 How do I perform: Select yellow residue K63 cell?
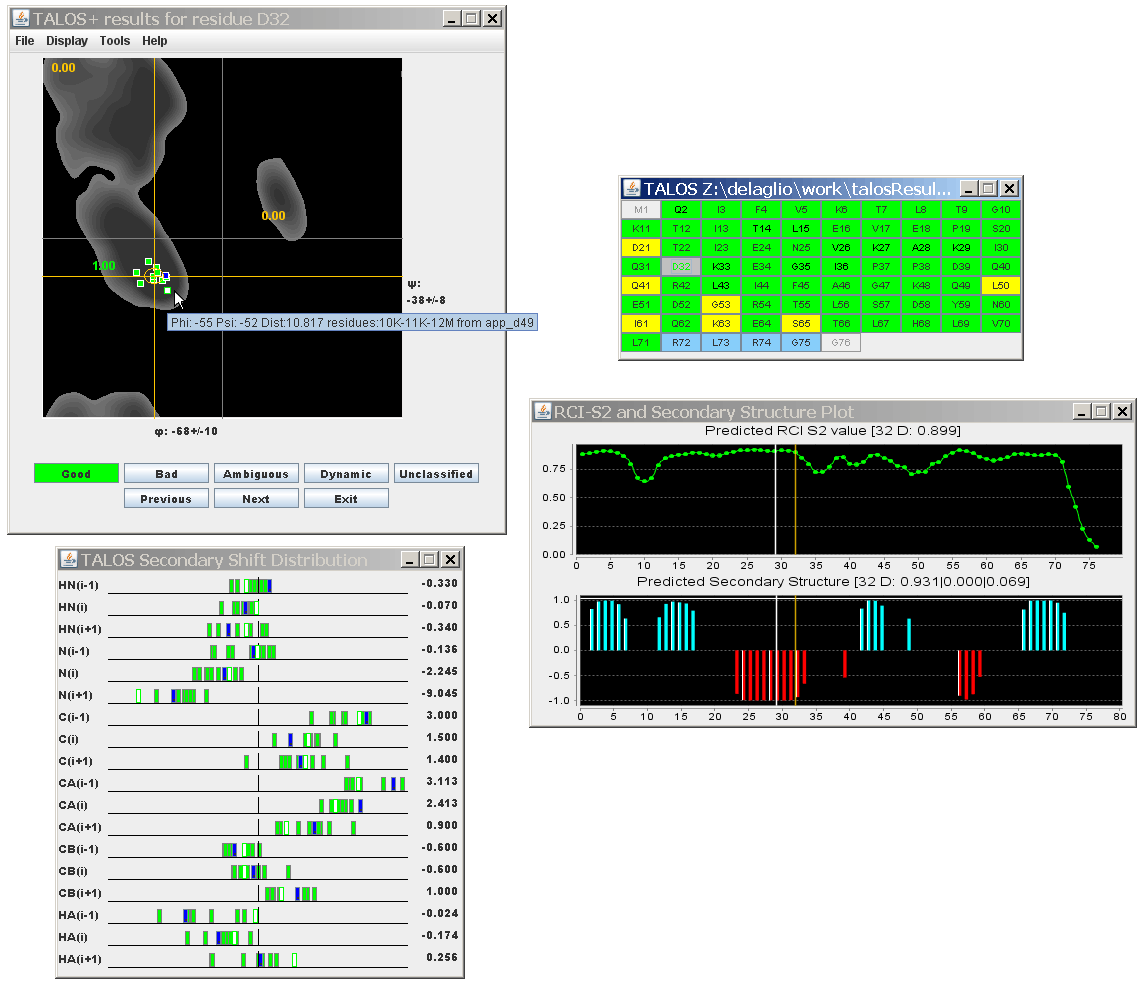[721, 323]
